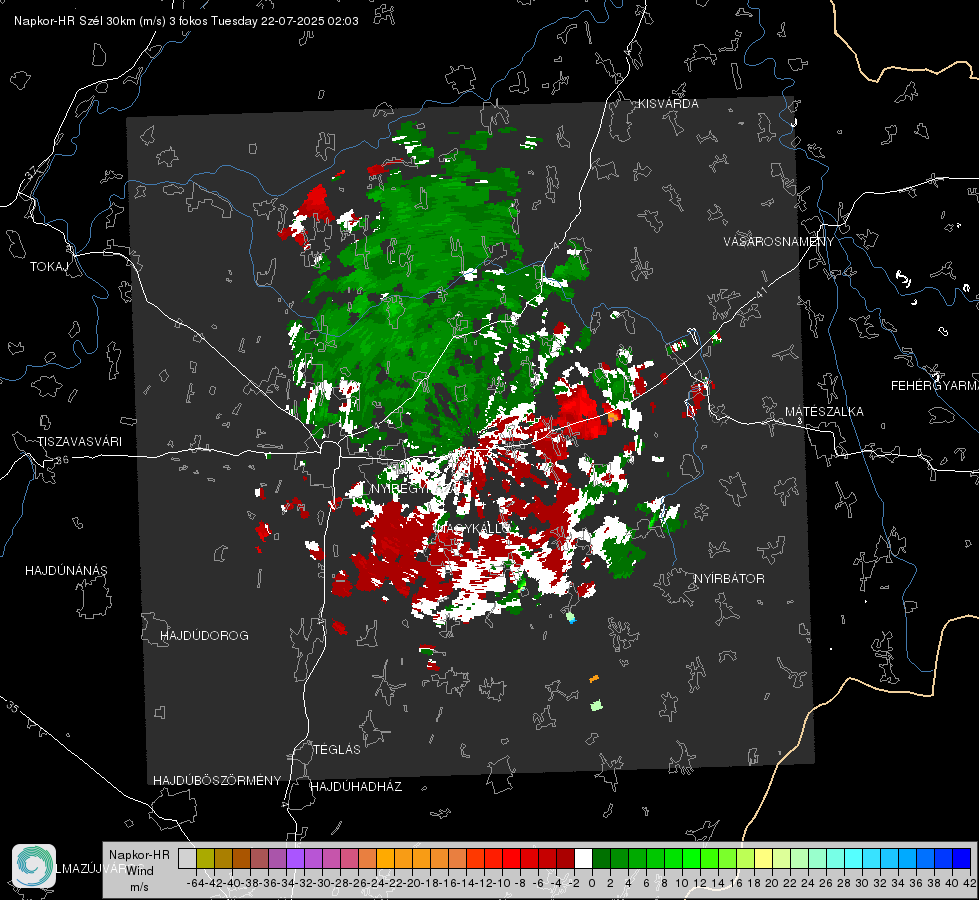979x900 pixels.
Task: Click the 0 value on the scale
Action: pos(592,883)
